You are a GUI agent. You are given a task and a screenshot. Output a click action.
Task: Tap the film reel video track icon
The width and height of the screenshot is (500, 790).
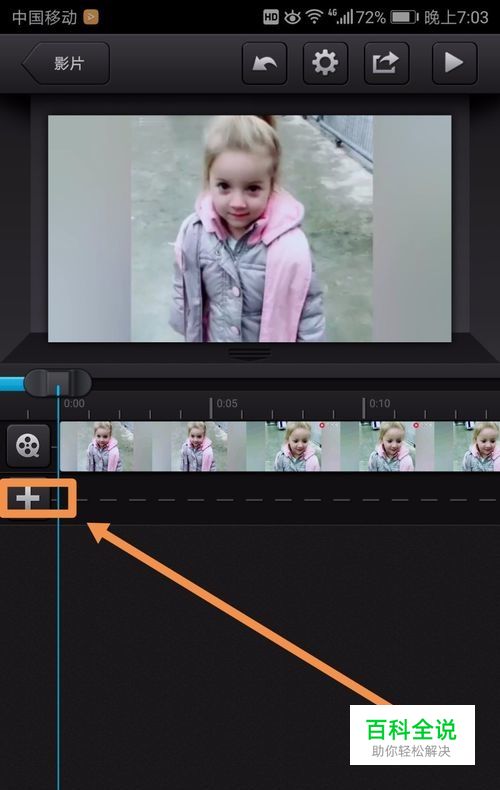tap(28, 445)
